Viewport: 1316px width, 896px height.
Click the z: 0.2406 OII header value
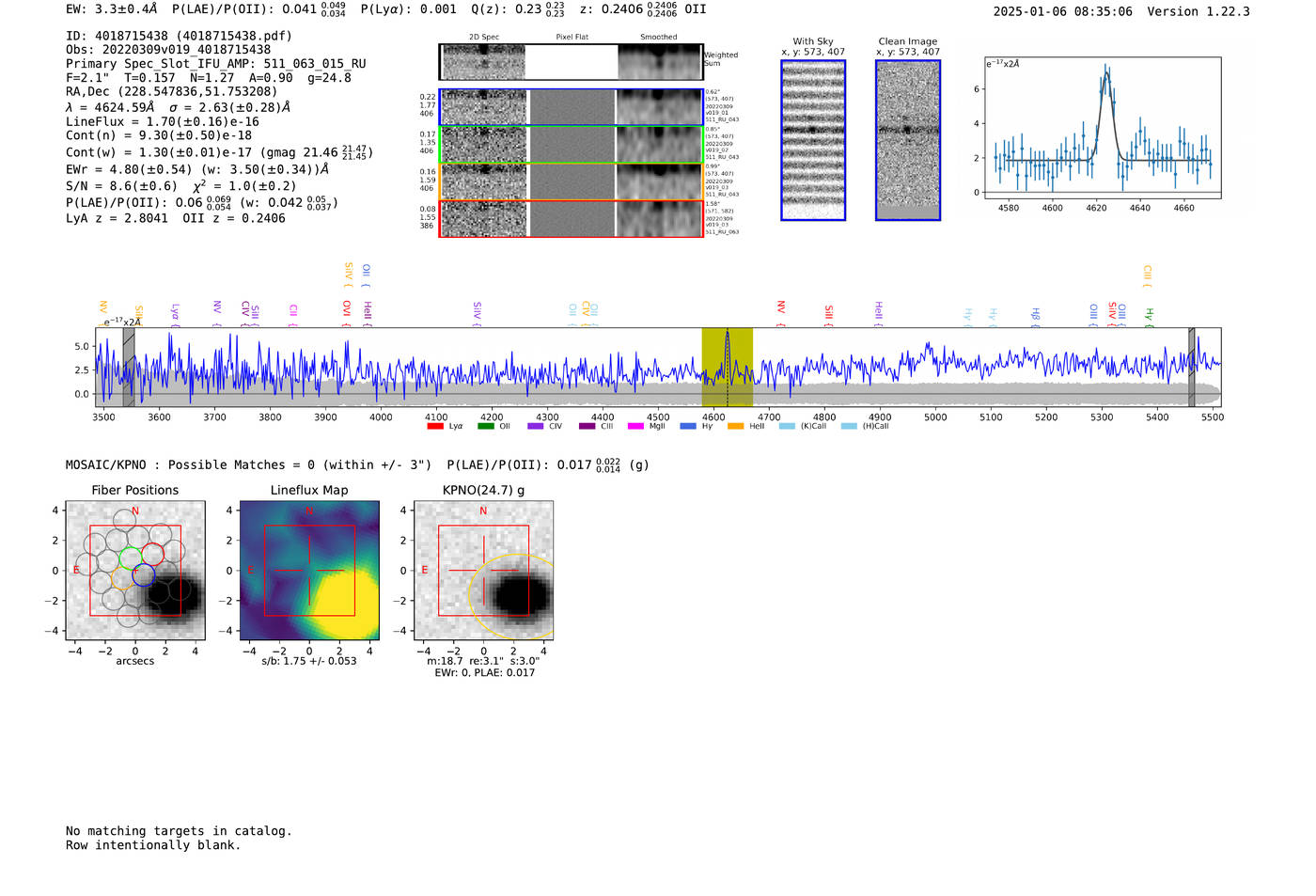pyautogui.click(x=643, y=9)
